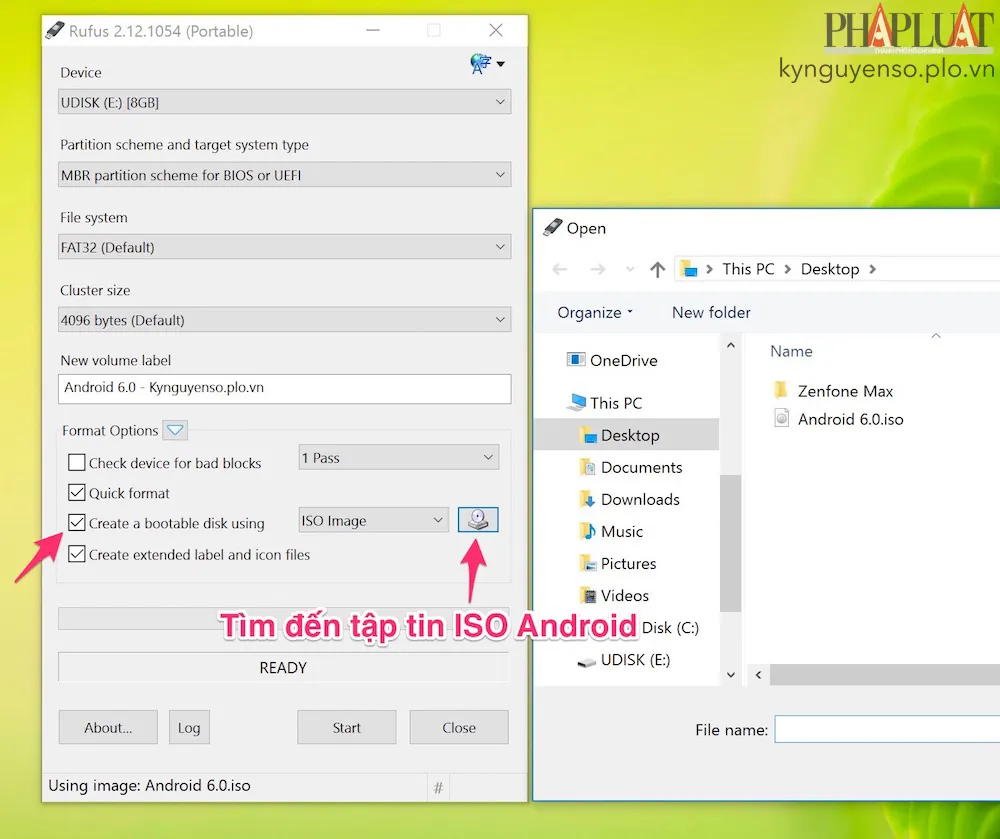
Task: Click the disc icon to select ISO image
Action: 478,520
